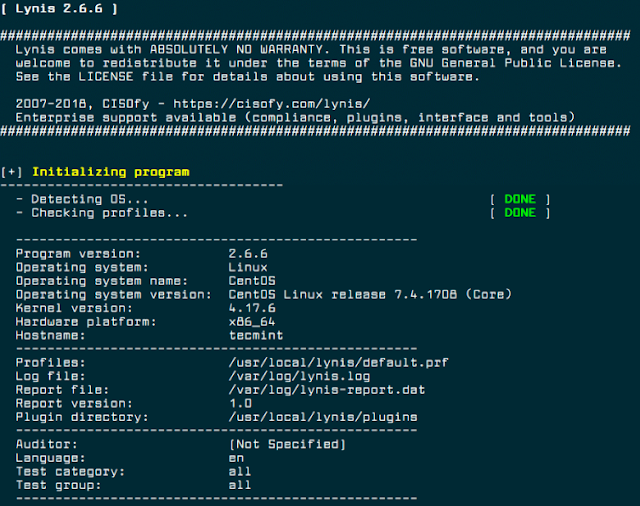Click the 'Lynis 2.6.6' title text
This screenshot has height=506, width=640.
(59, 9)
